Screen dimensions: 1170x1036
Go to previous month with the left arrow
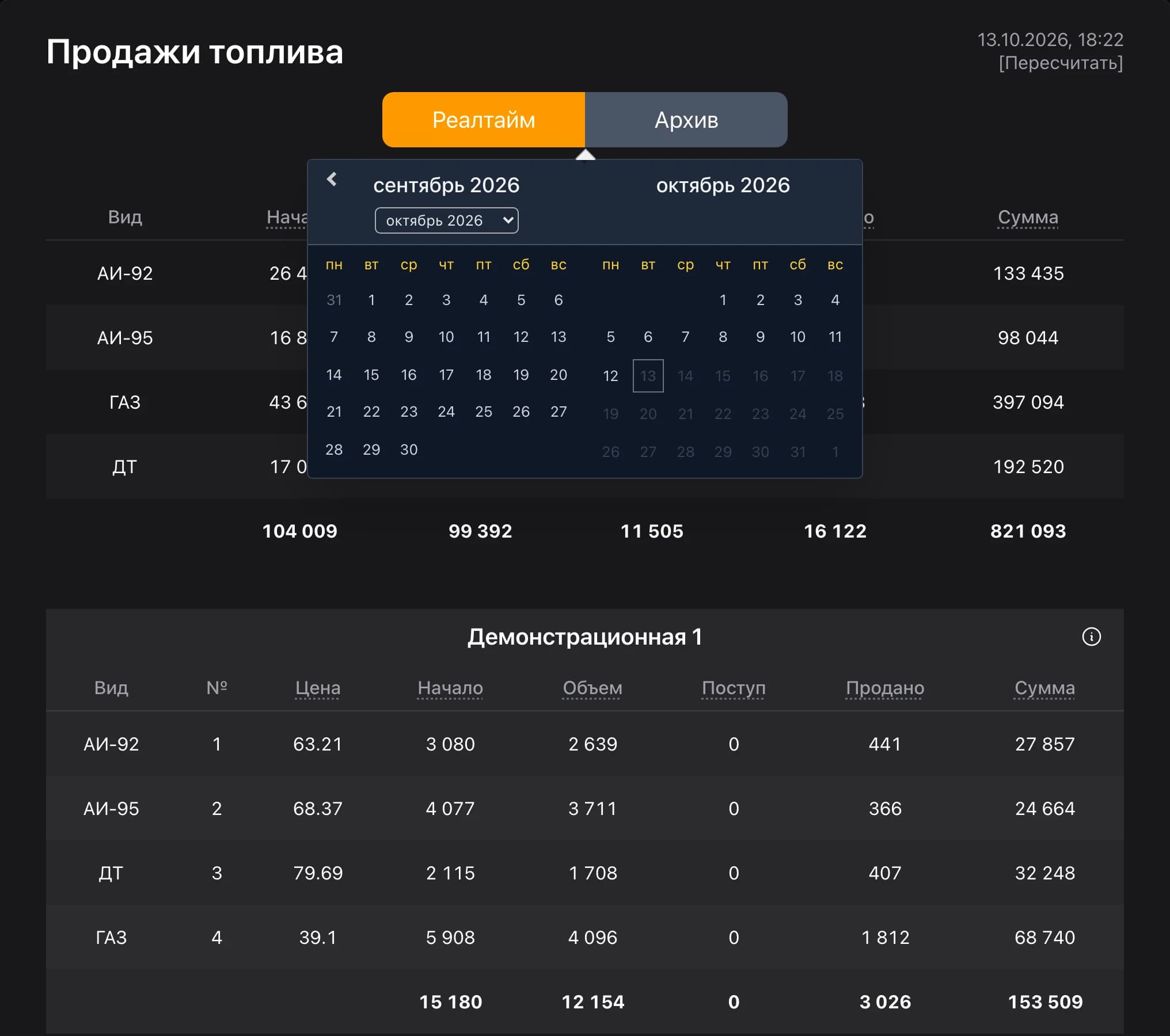coord(332,180)
